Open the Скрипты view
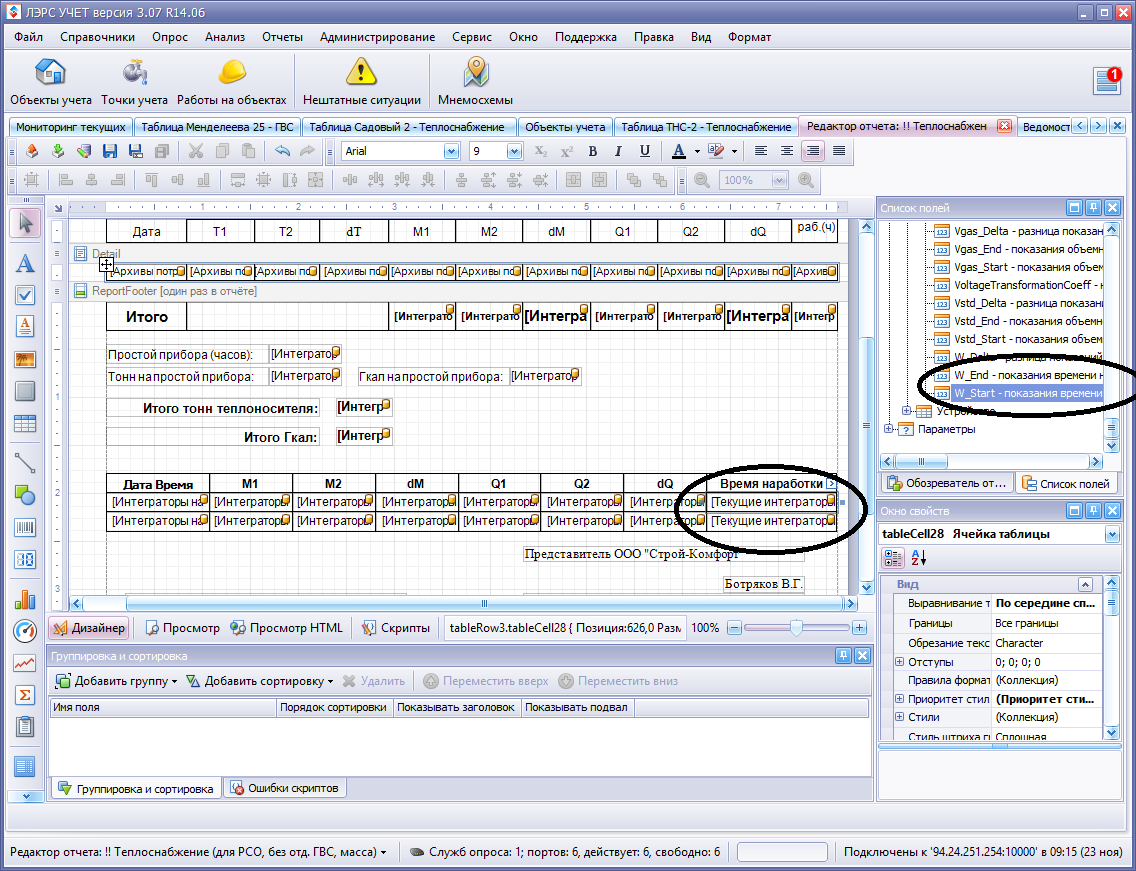This screenshot has width=1136, height=871. click(x=396, y=628)
